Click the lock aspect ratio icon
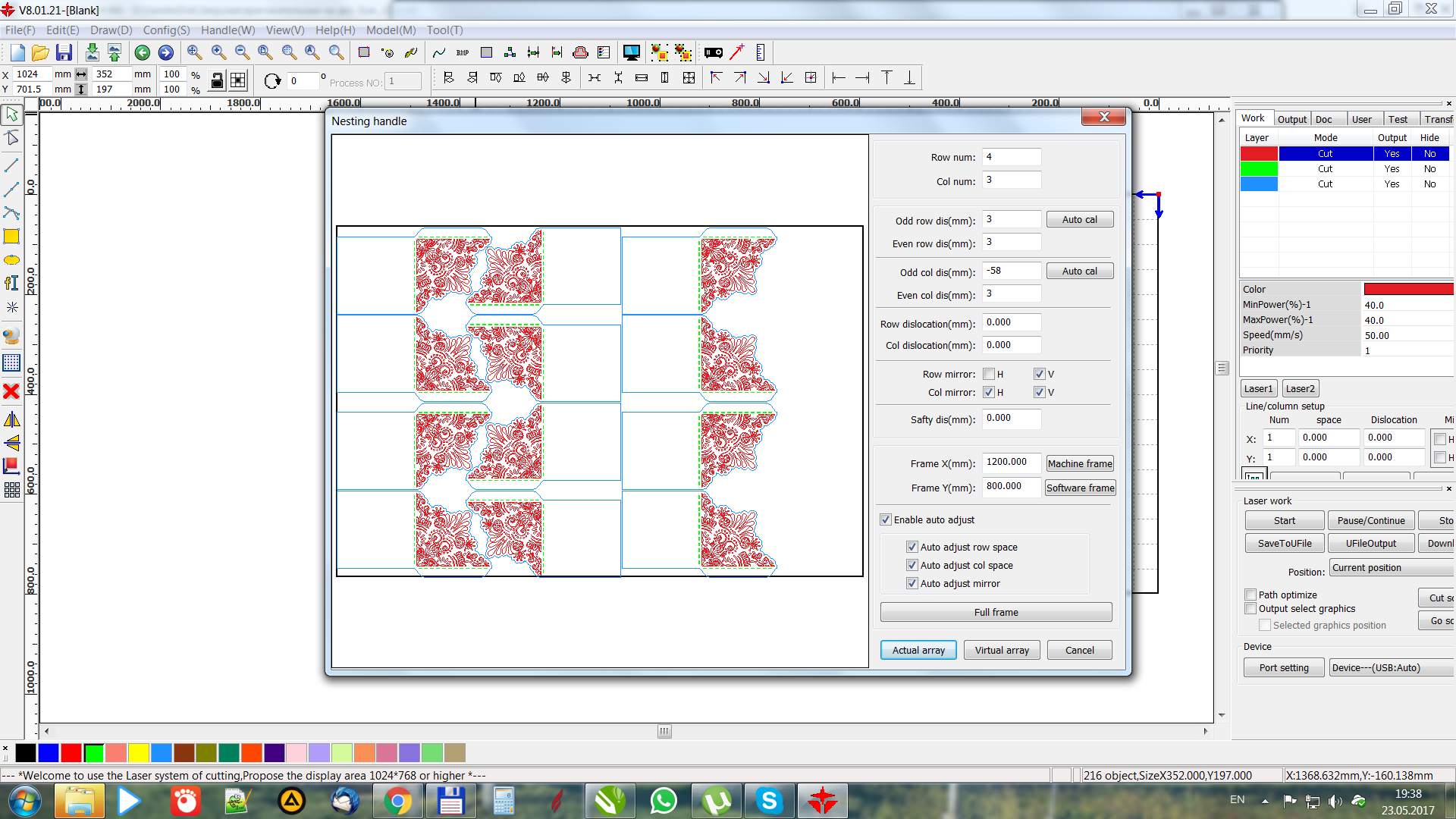Image resolution: width=1456 pixels, height=819 pixels. (217, 81)
